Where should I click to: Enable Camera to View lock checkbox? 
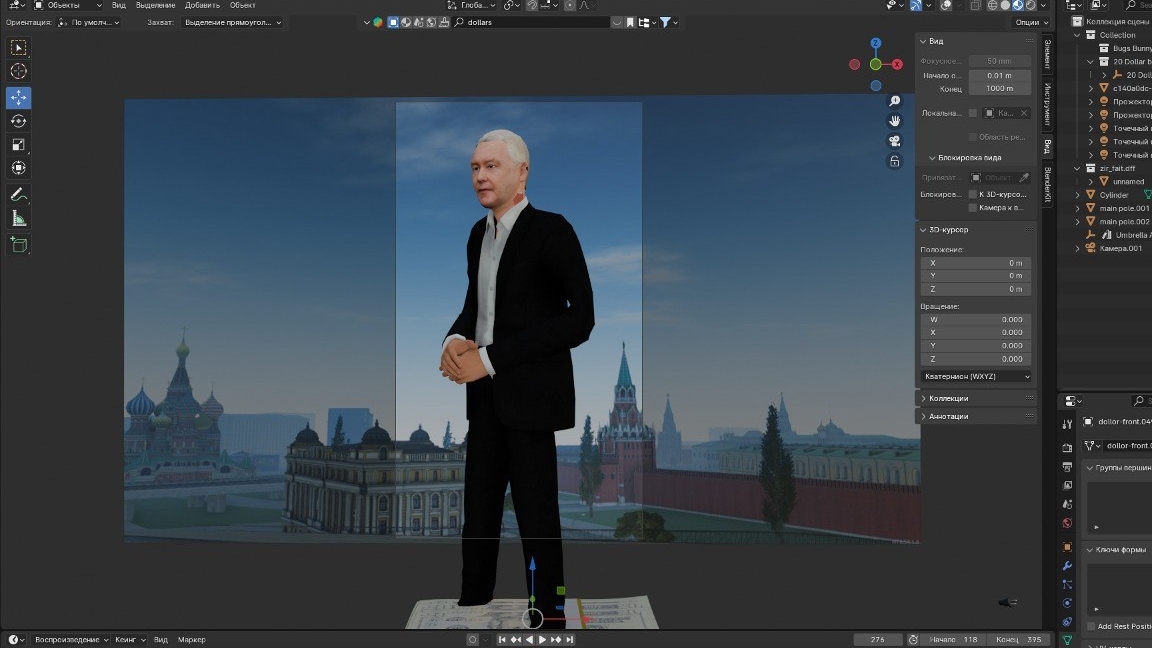point(973,208)
